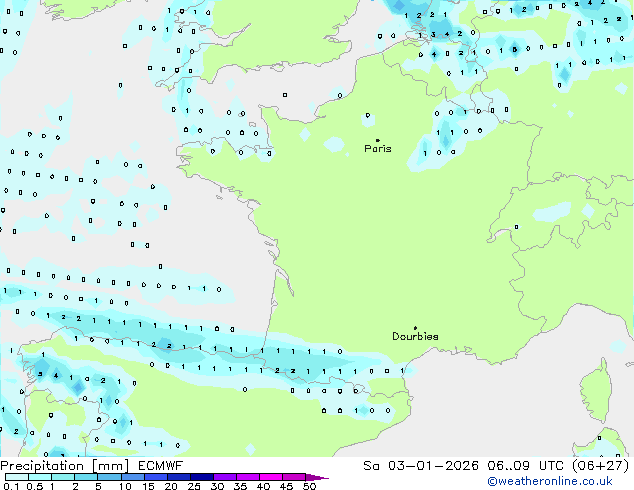Open the weatheronline.co.uk copyright link
The image size is (634, 490).
[550, 481]
